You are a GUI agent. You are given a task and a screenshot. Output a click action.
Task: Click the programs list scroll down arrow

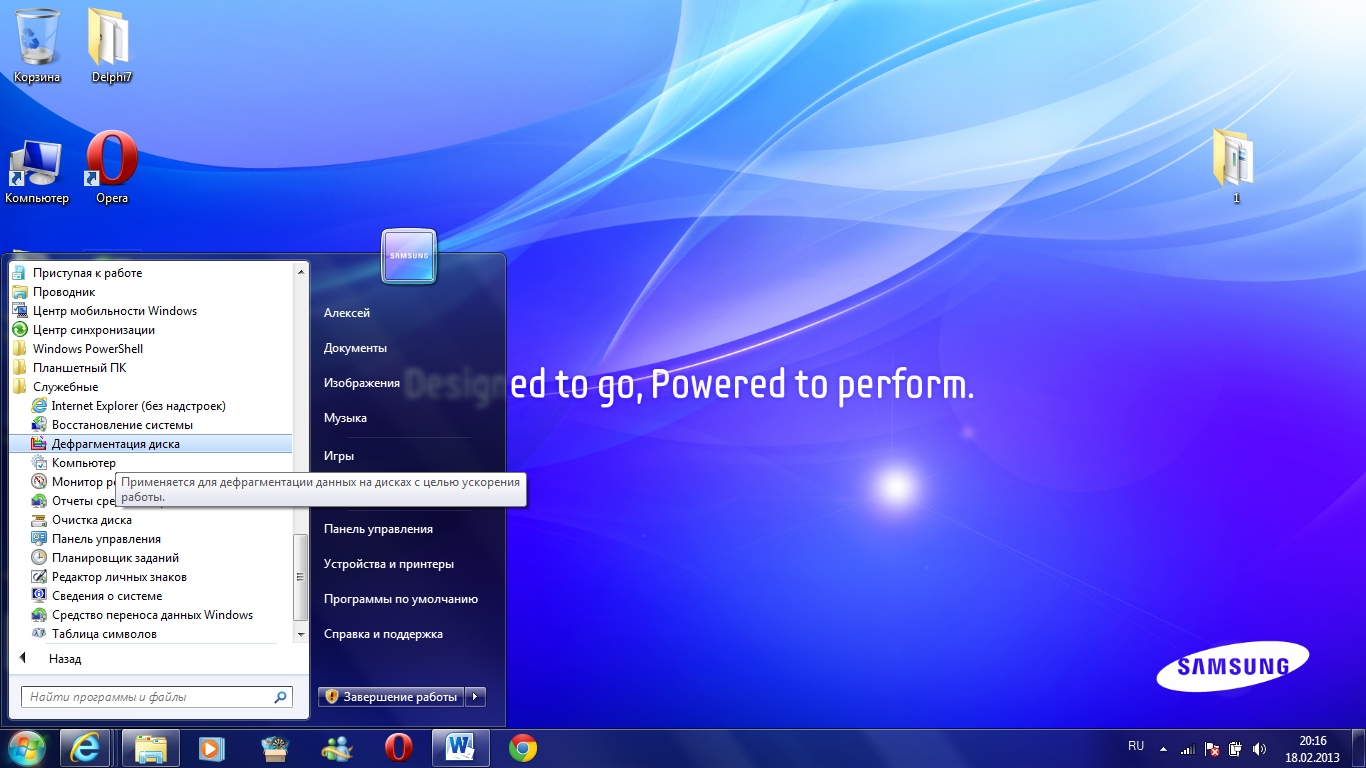pyautogui.click(x=301, y=634)
